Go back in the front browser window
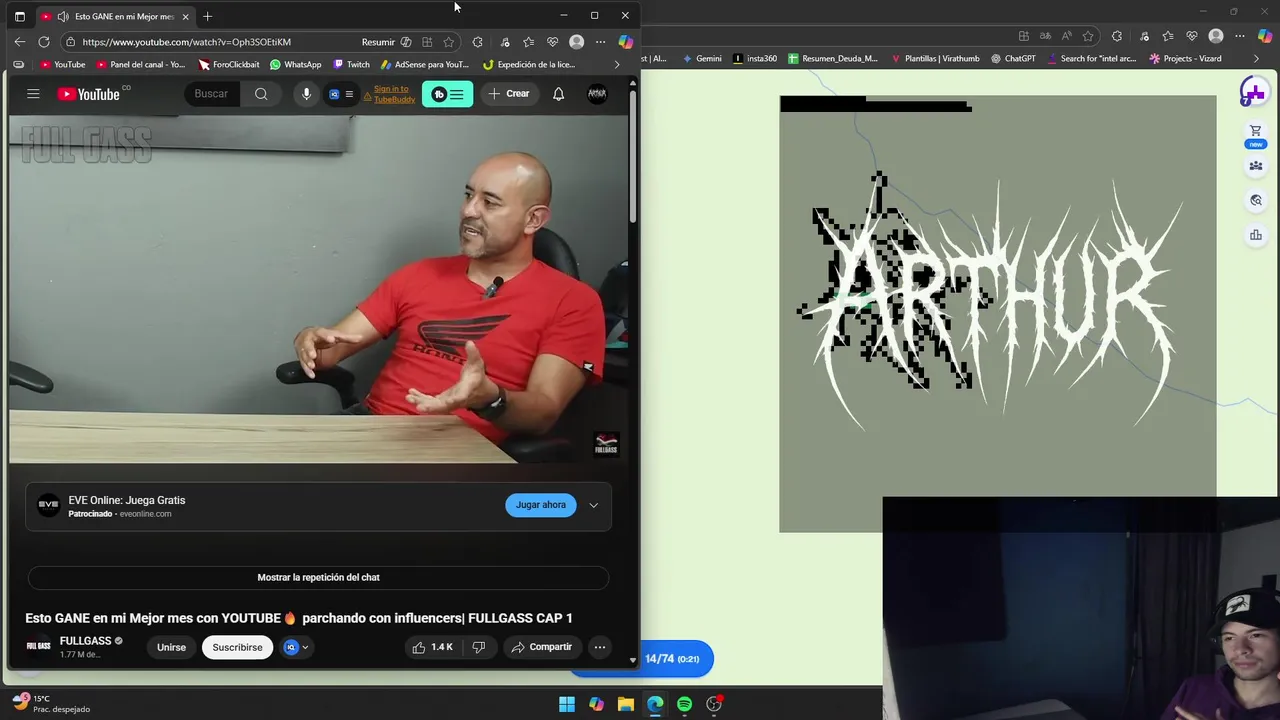The width and height of the screenshot is (1280, 720). [20, 42]
